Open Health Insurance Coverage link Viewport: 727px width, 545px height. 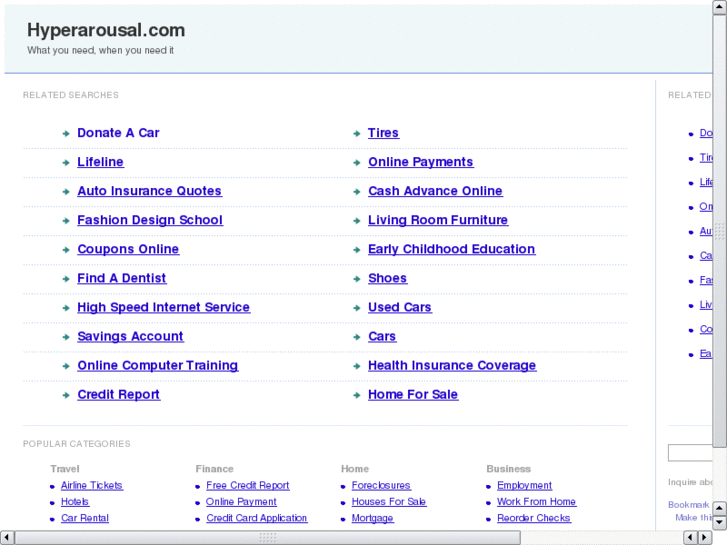click(x=452, y=365)
